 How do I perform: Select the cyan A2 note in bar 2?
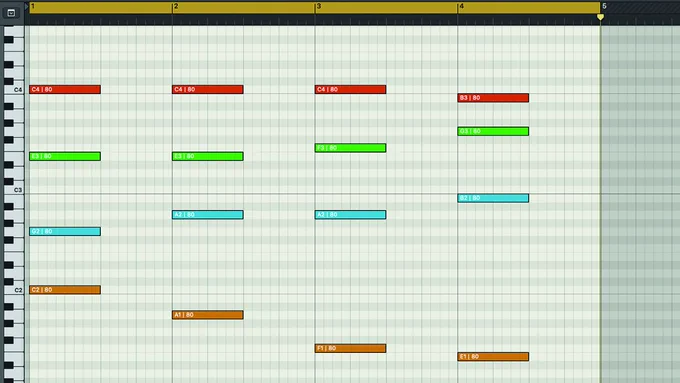click(208, 215)
